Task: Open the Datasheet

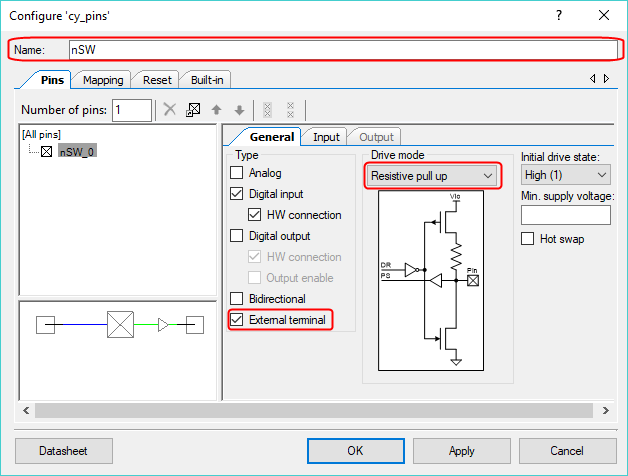Action: point(64,451)
